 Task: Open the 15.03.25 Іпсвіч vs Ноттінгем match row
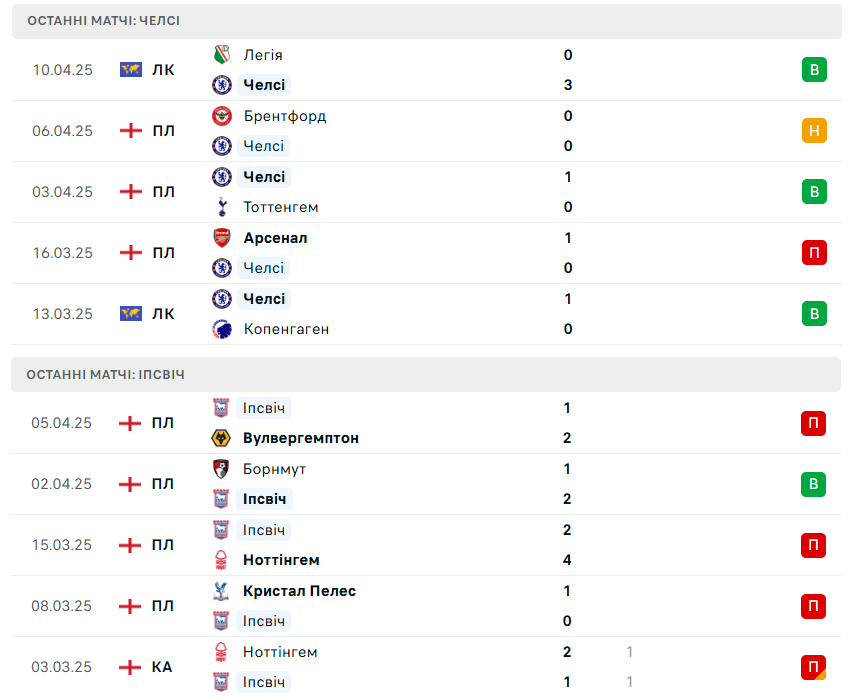click(426, 545)
